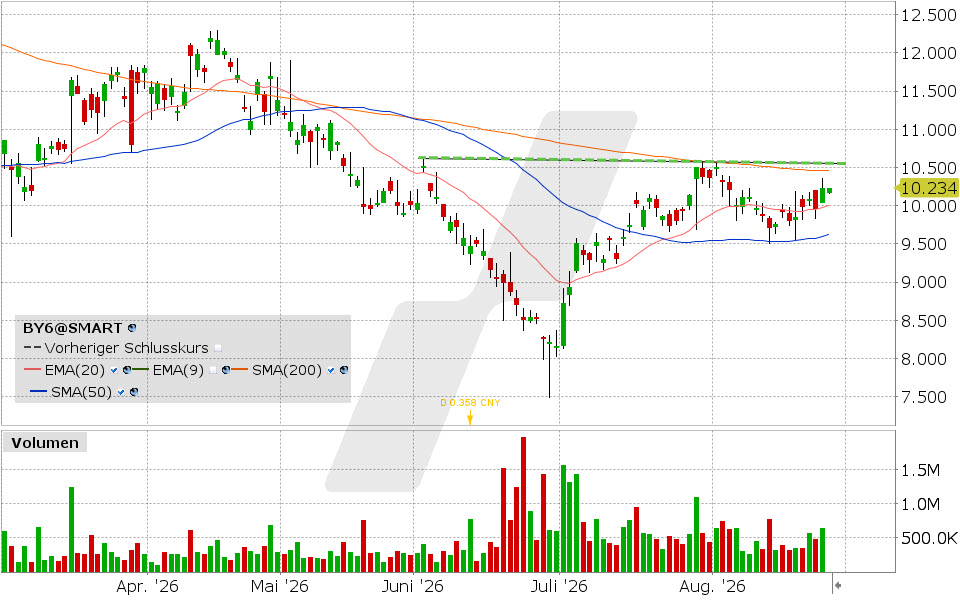Click the orange SMA(200) line sample
The height and width of the screenshot is (600, 960).
point(239,369)
